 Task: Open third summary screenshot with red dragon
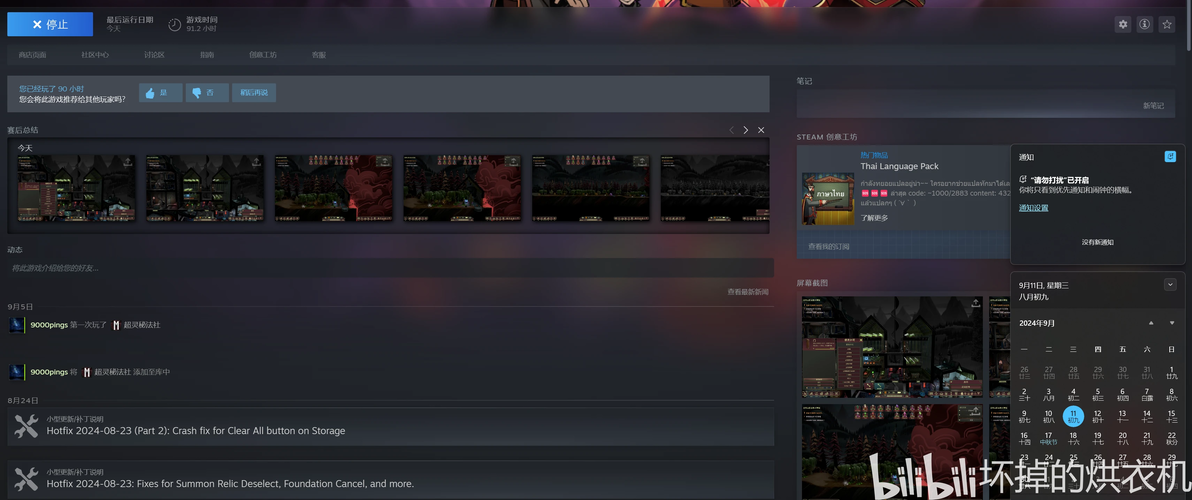pyautogui.click(x=334, y=188)
